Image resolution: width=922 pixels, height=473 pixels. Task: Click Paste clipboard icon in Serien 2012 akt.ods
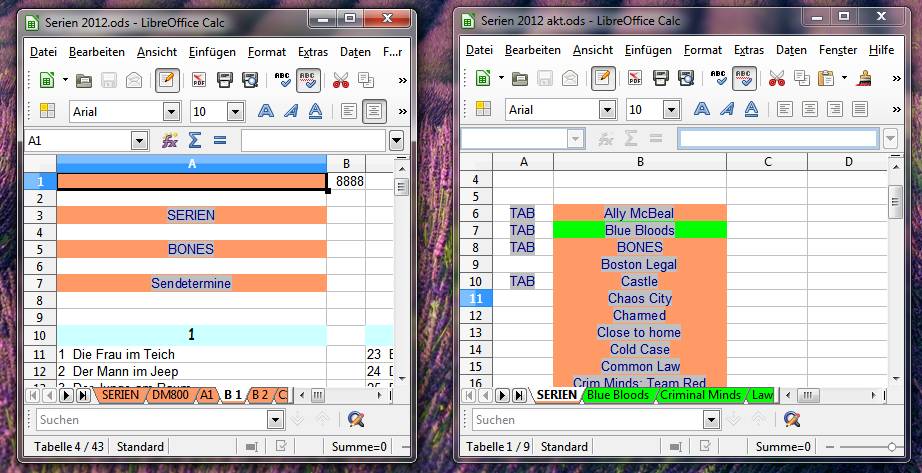[x=826, y=78]
